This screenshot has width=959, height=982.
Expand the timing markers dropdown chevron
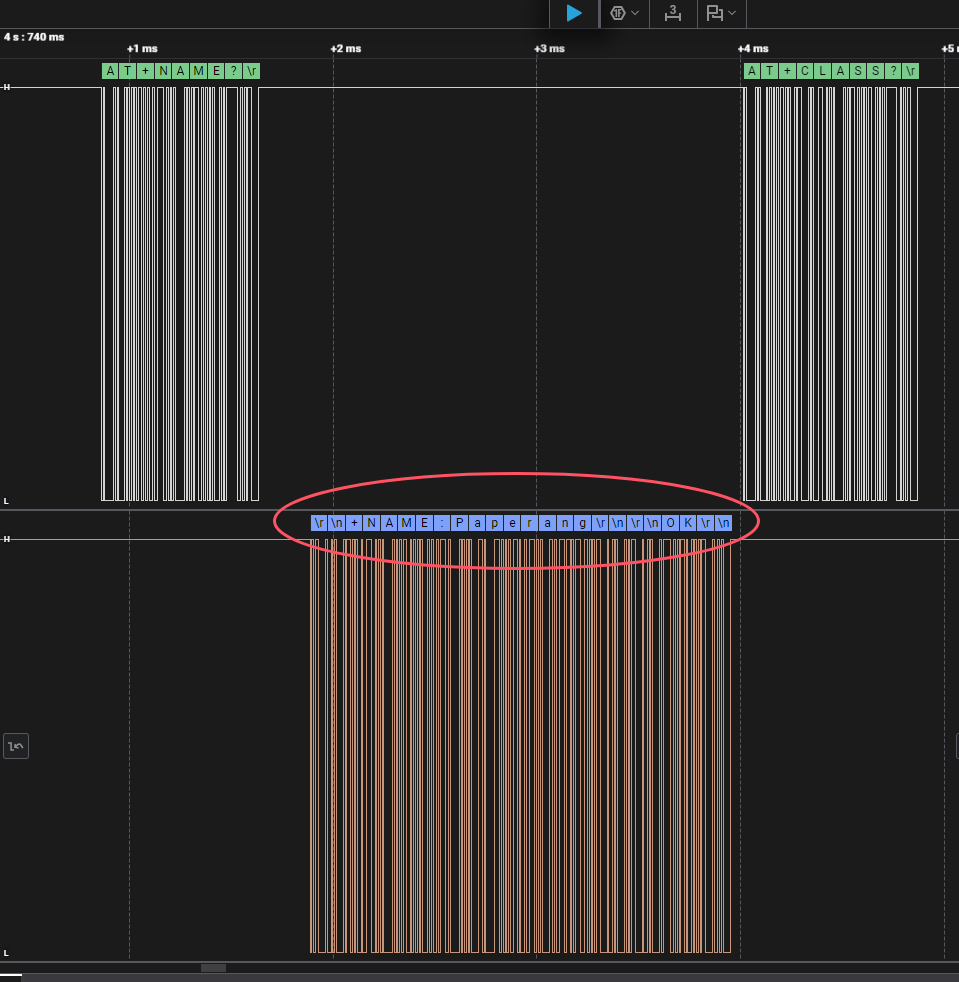coord(733,13)
